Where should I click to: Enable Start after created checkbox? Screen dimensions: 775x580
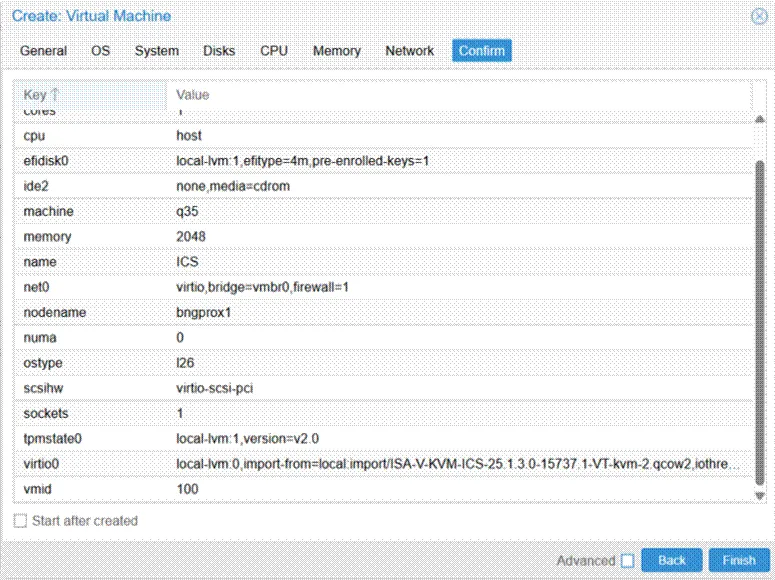20,521
